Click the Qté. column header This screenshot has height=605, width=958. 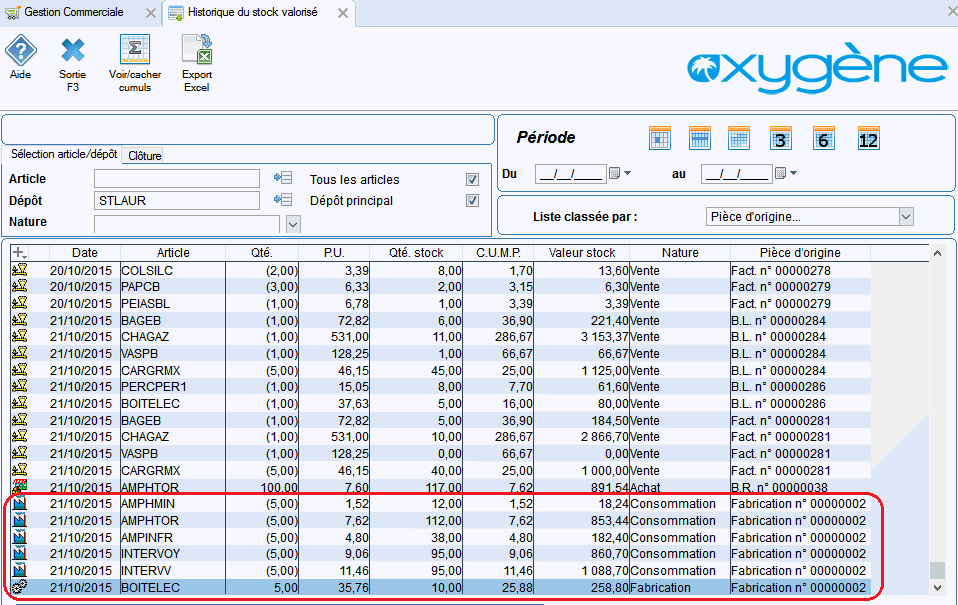(262, 252)
